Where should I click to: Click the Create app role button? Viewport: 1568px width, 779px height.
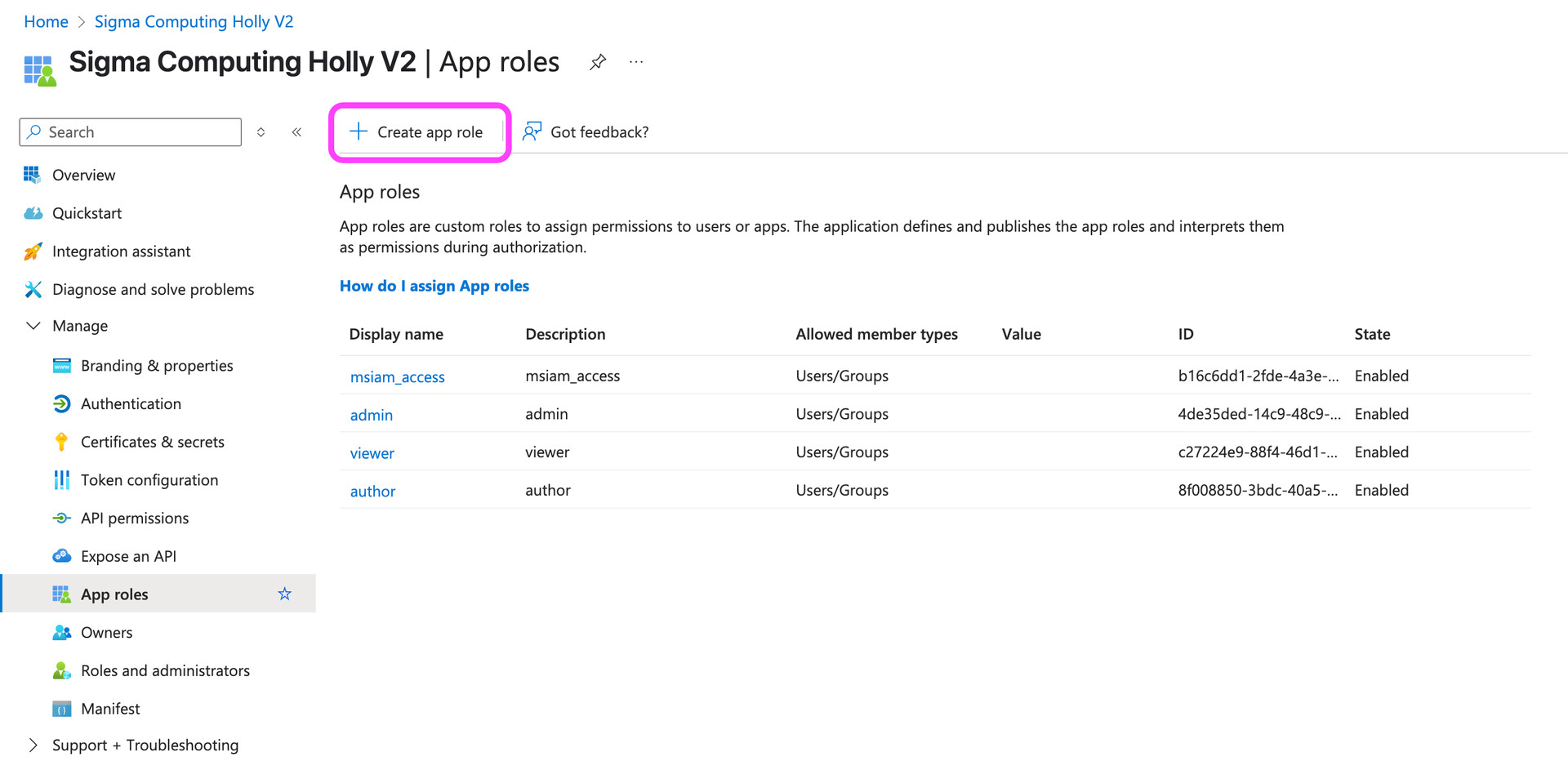click(x=418, y=131)
